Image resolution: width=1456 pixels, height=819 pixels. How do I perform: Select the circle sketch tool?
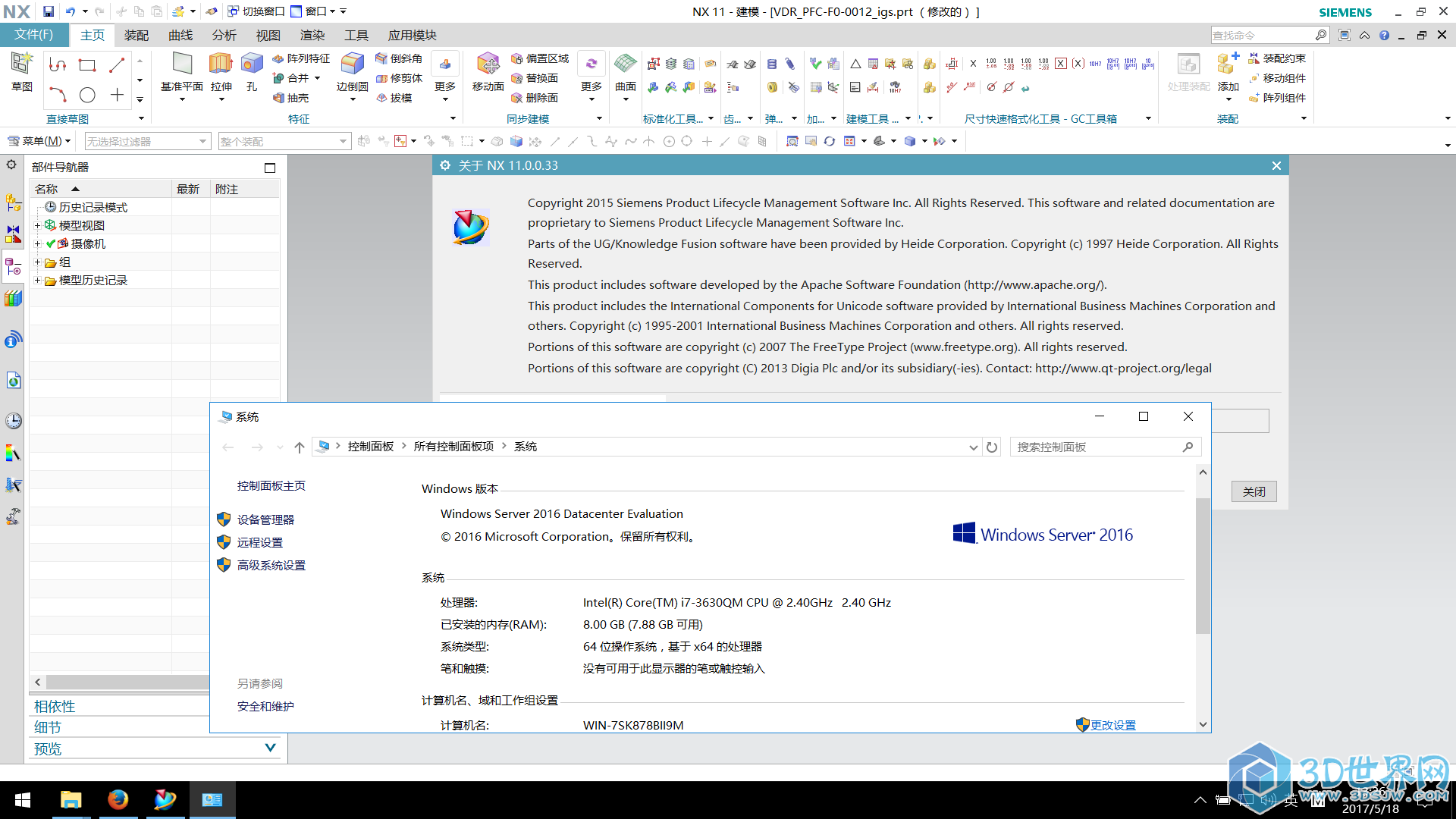coord(87,95)
